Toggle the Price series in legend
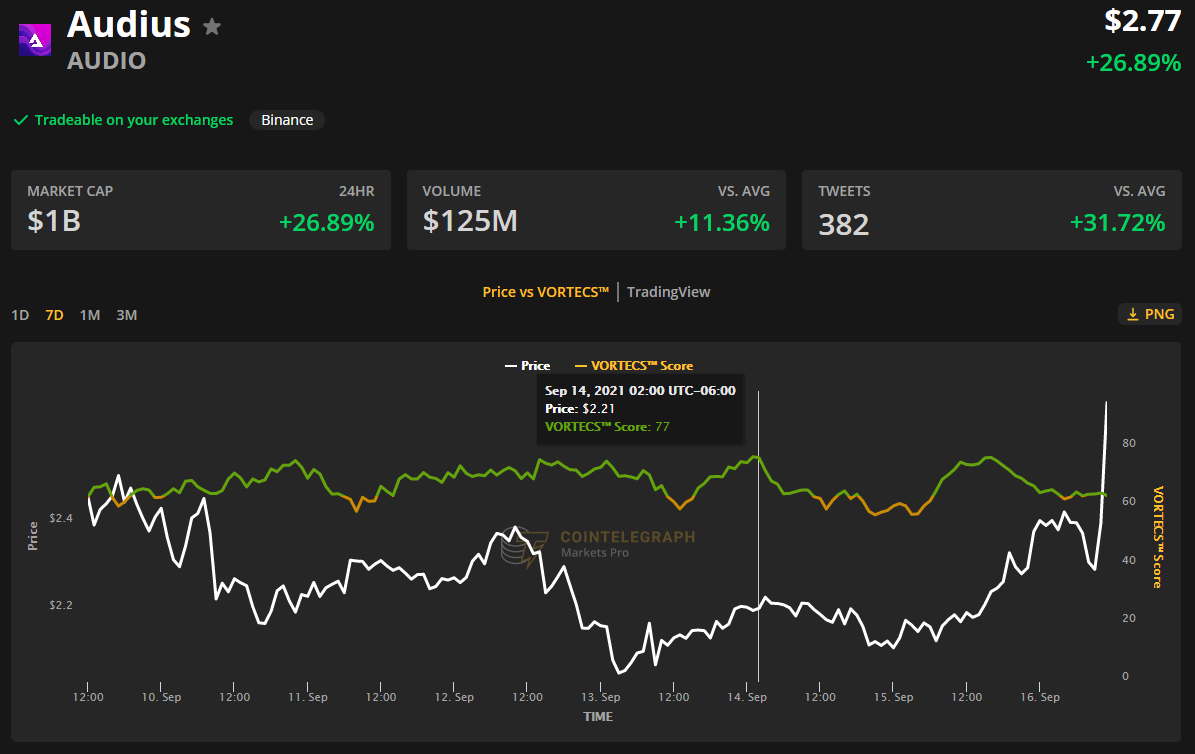The image size is (1195, 754). pos(527,366)
